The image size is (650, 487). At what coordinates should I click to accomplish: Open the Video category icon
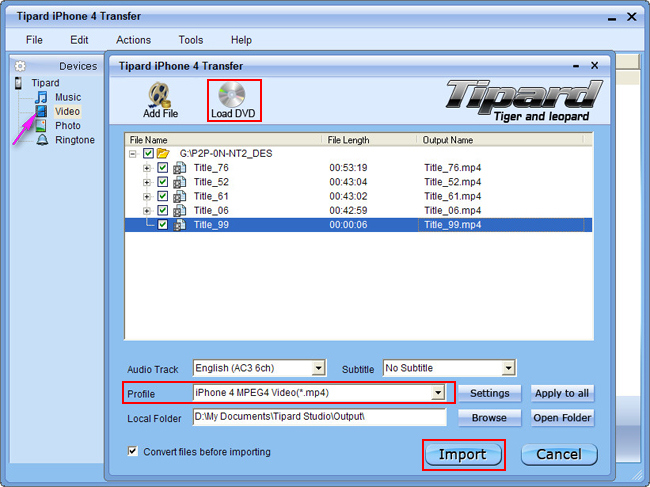41,111
